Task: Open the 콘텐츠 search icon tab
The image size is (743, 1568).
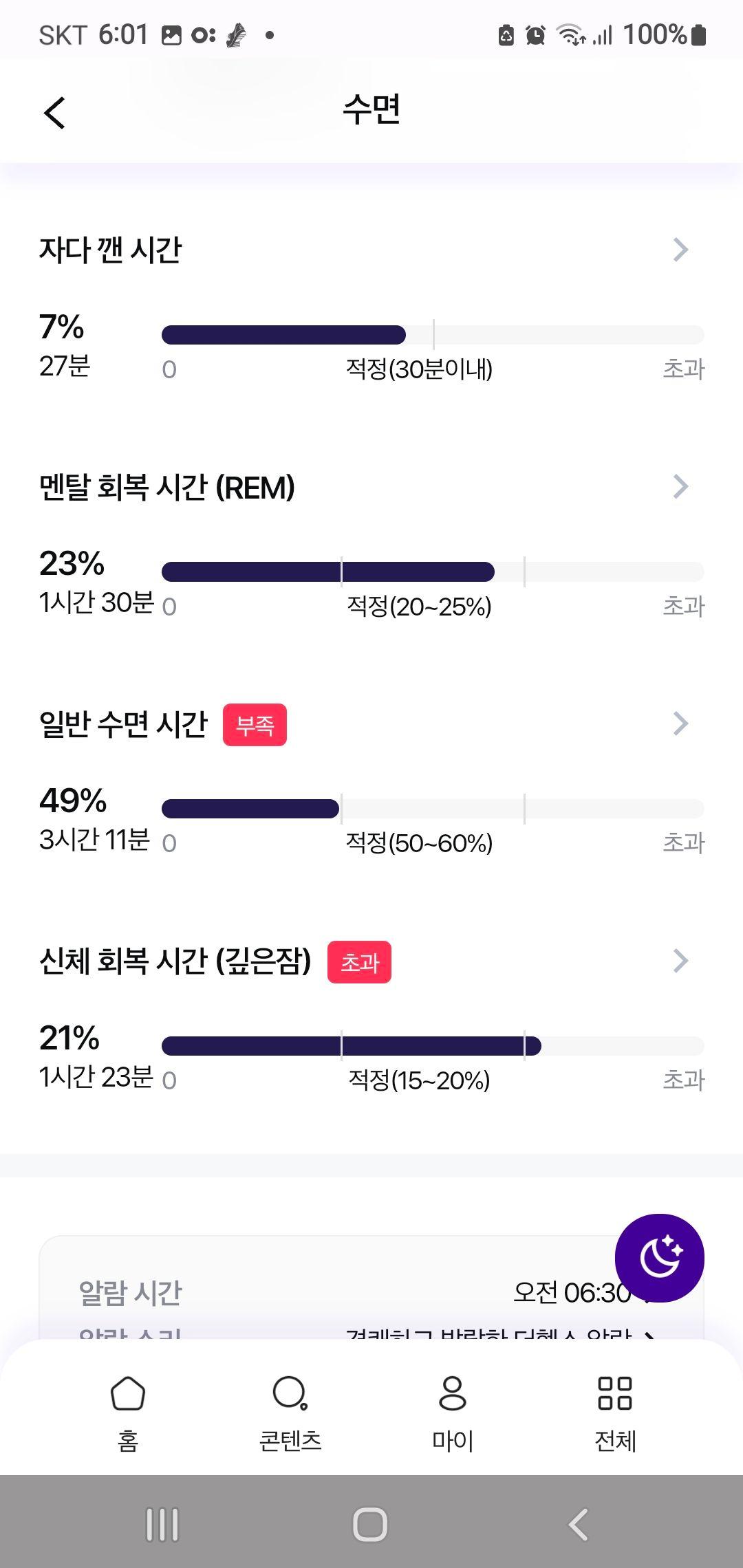Action: (x=290, y=1393)
